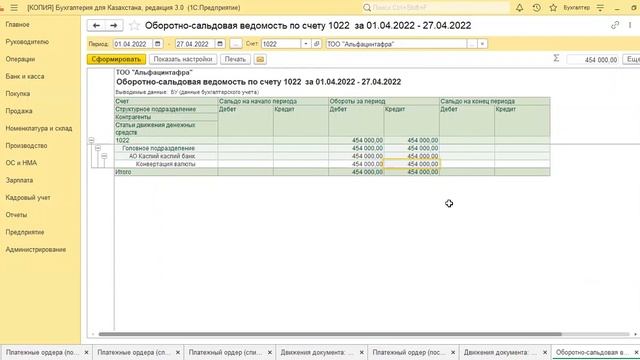Screen dimensions: 640x360
Task: Open notifications bell icon
Action: [x=519, y=7]
